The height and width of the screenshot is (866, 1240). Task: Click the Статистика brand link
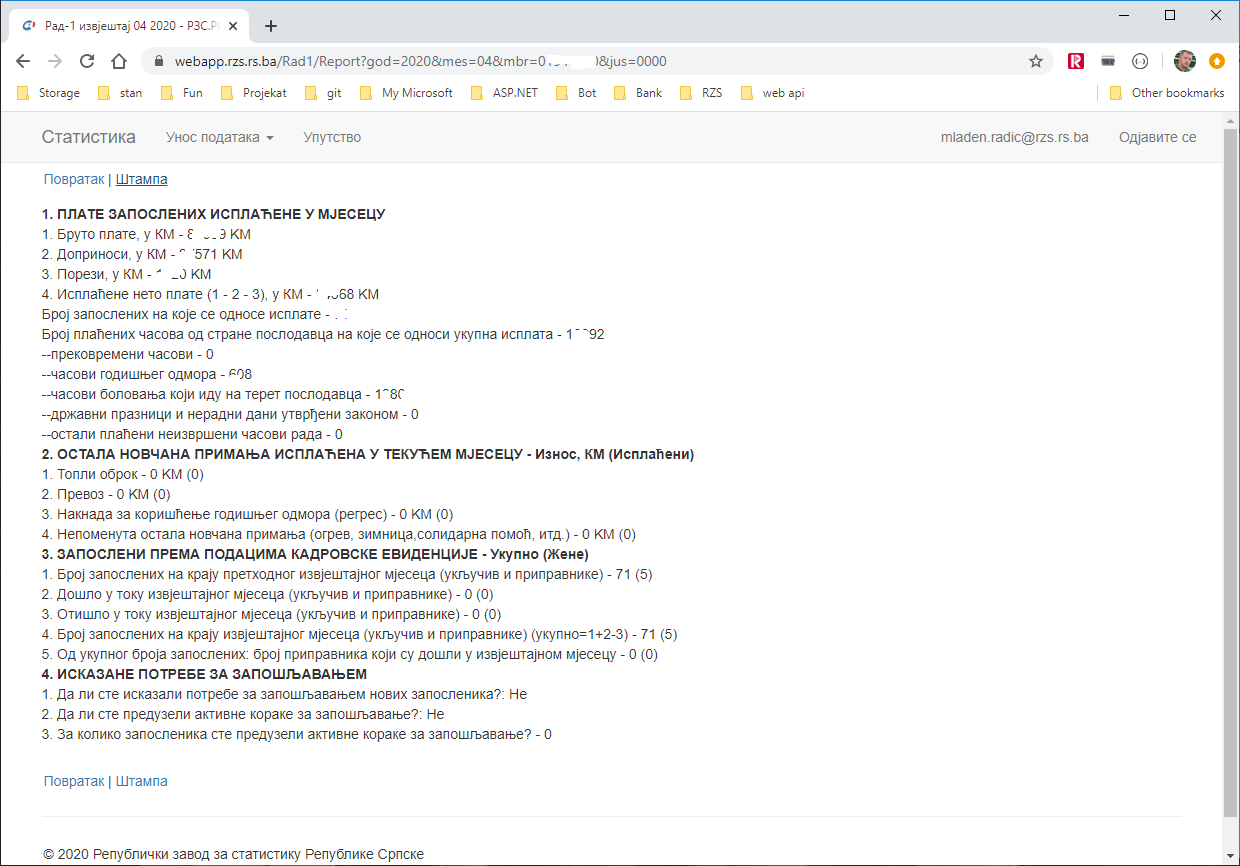click(x=88, y=137)
